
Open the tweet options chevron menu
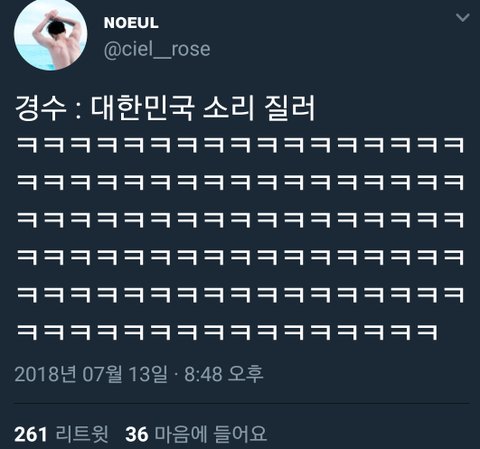click(x=463, y=17)
